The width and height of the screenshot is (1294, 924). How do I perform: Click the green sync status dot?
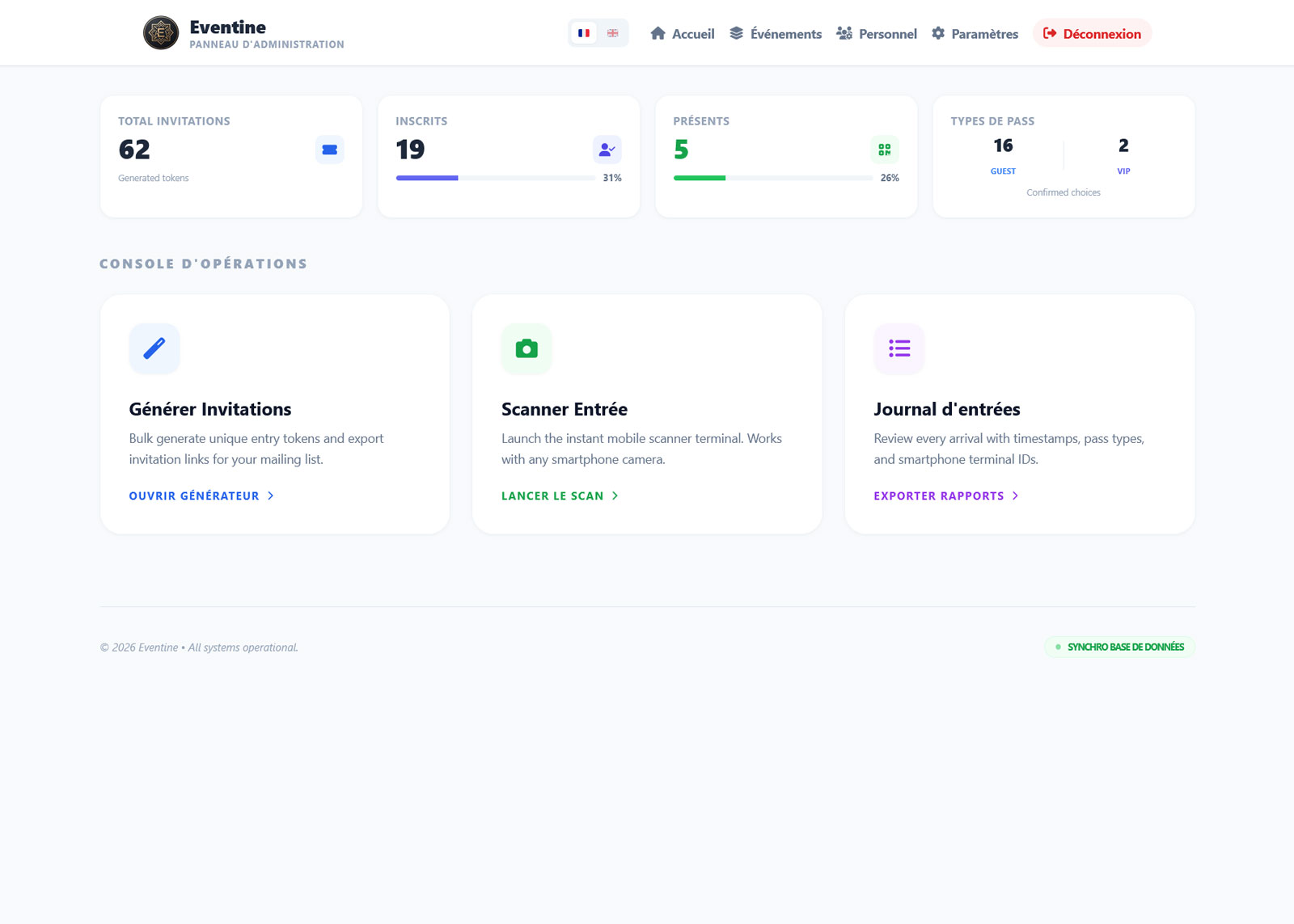[1058, 647]
